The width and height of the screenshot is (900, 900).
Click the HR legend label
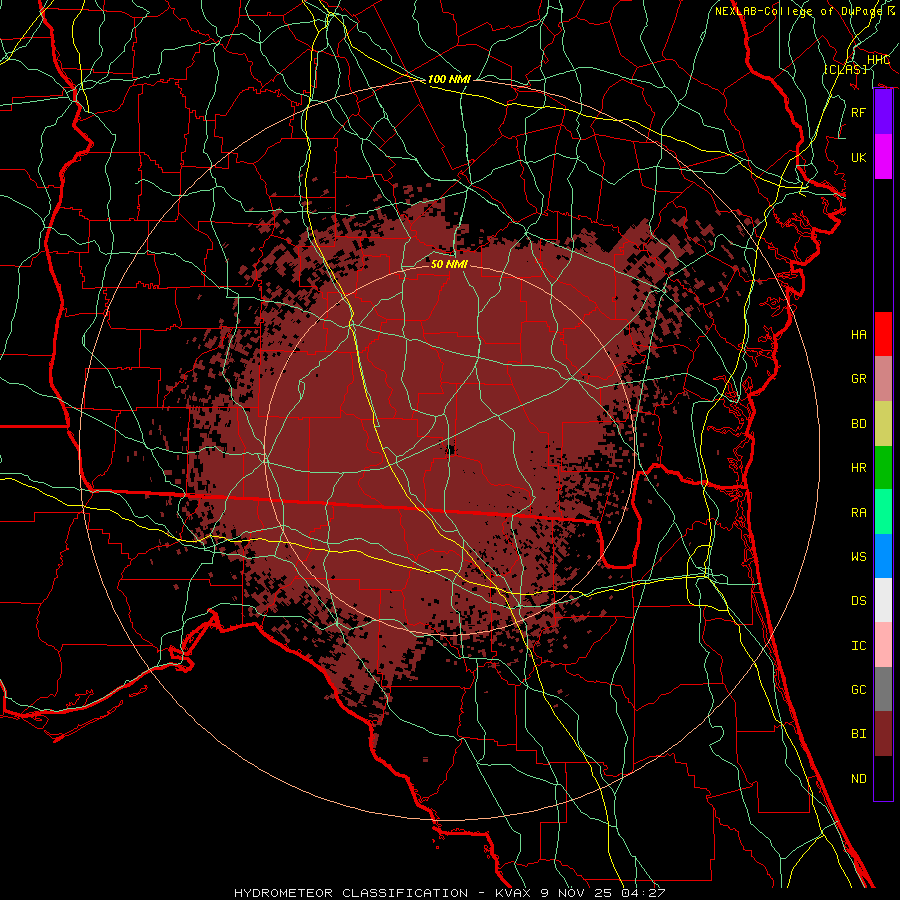pyautogui.click(x=859, y=468)
